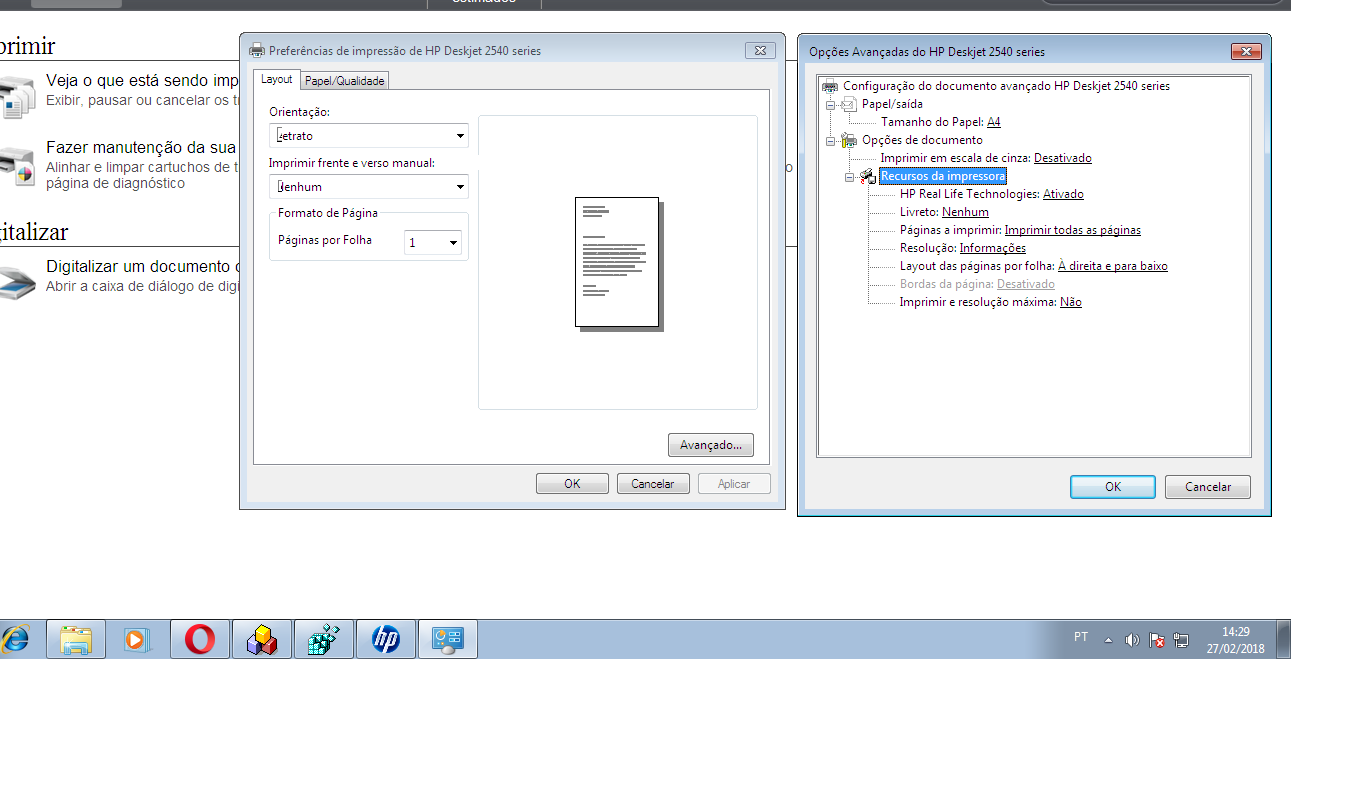Select the Papel/saída tree item

click(x=892, y=104)
